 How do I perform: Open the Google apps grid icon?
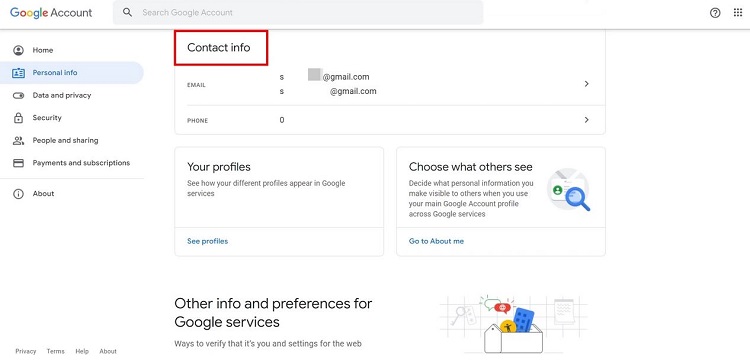pyautogui.click(x=738, y=13)
